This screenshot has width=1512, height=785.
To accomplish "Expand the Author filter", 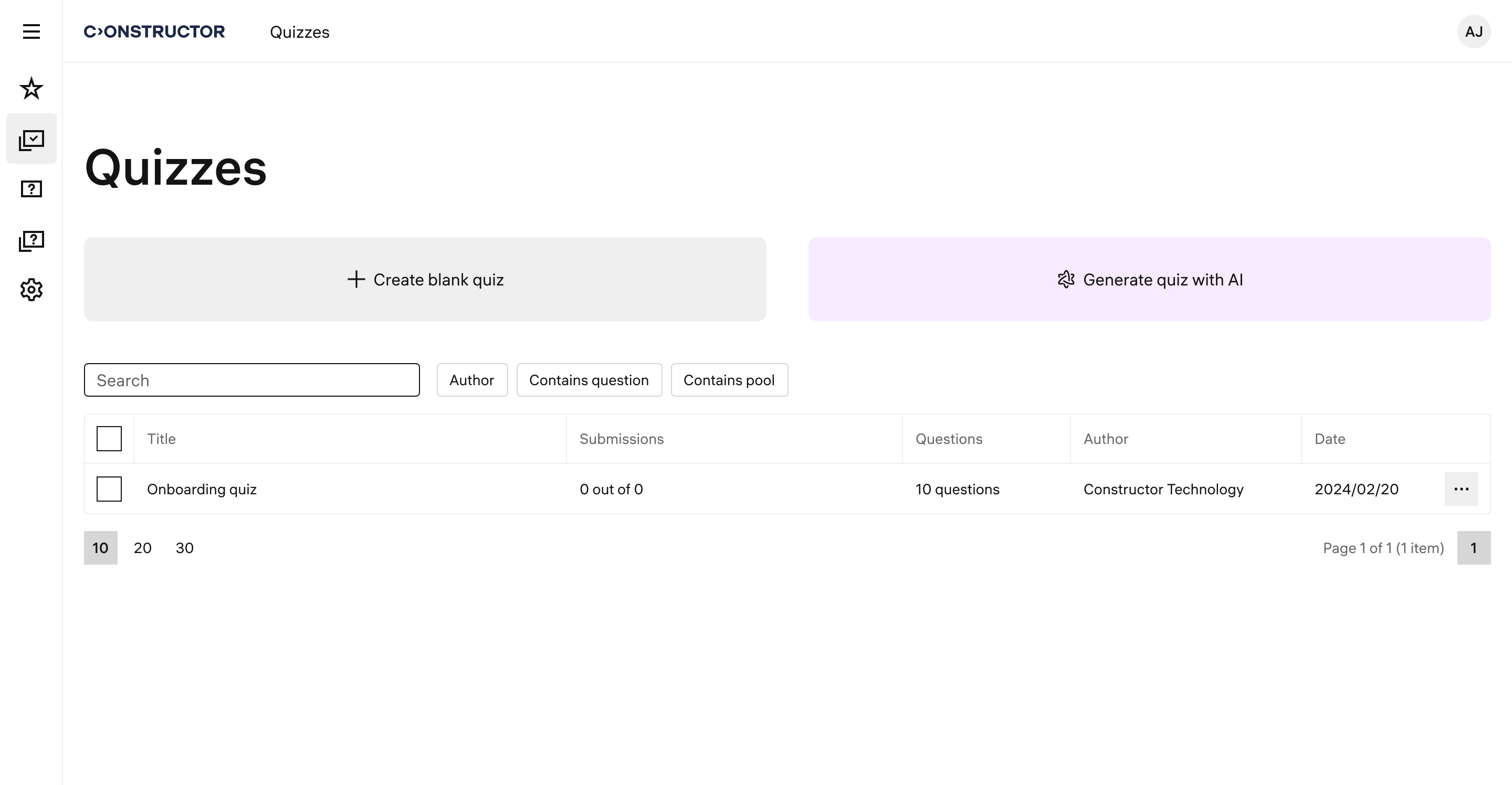I will [472, 380].
